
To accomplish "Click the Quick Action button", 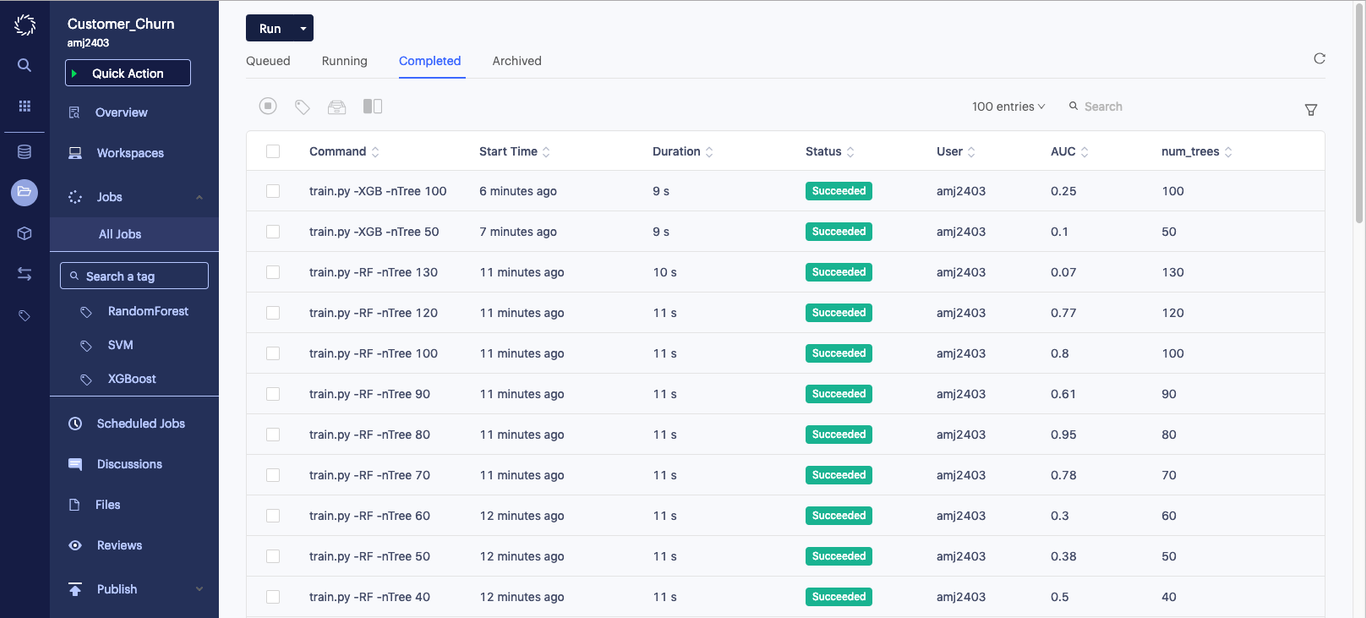I will (127, 72).
